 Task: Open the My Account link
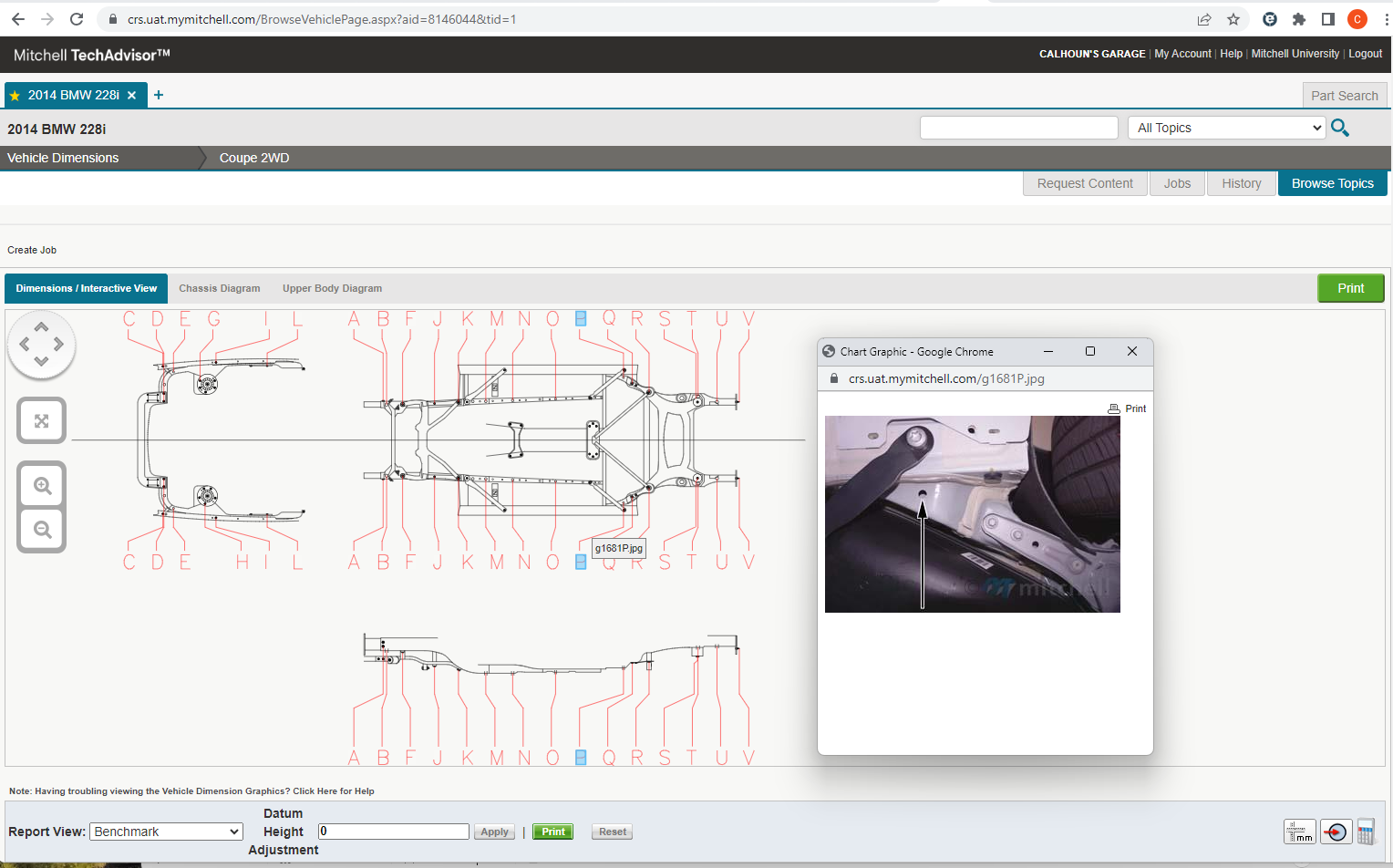coord(1182,54)
